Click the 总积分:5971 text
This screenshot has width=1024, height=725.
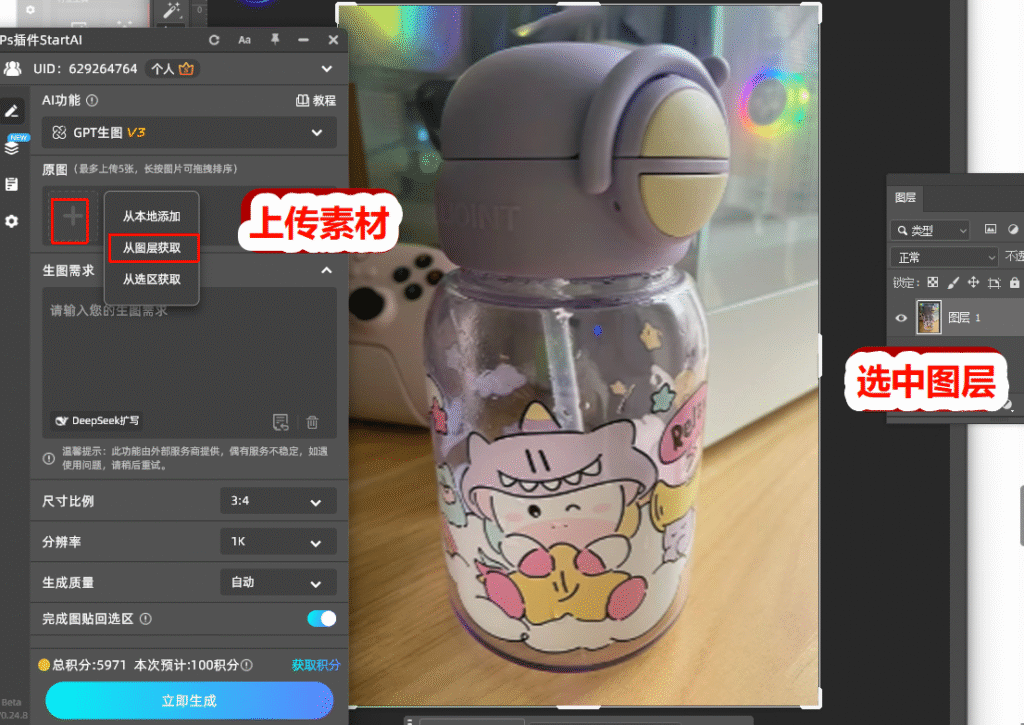pyautogui.click(x=89, y=665)
